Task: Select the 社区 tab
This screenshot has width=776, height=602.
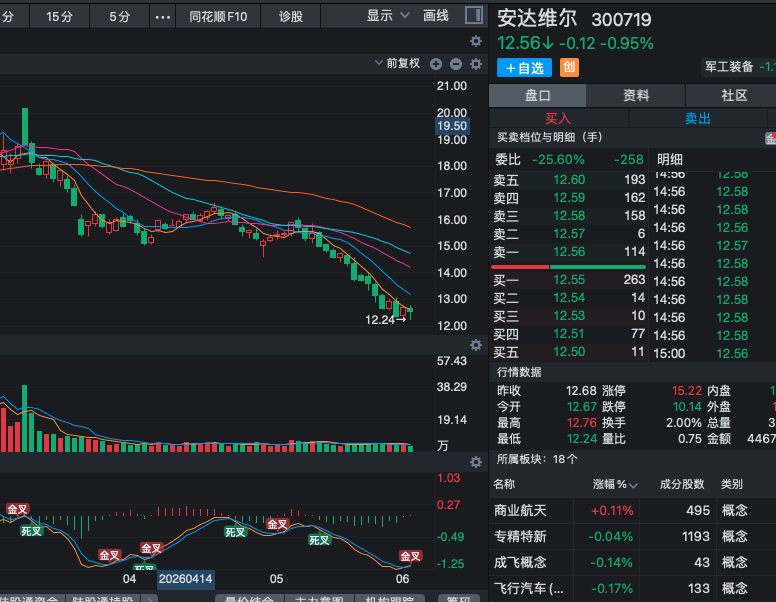Action: [733, 96]
